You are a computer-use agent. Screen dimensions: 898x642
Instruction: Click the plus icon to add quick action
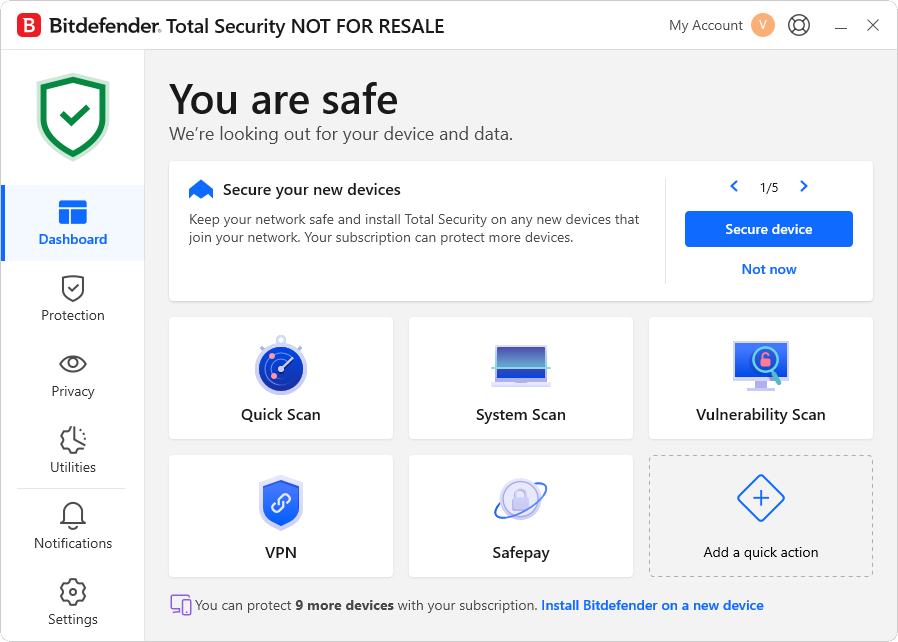pyautogui.click(x=760, y=498)
